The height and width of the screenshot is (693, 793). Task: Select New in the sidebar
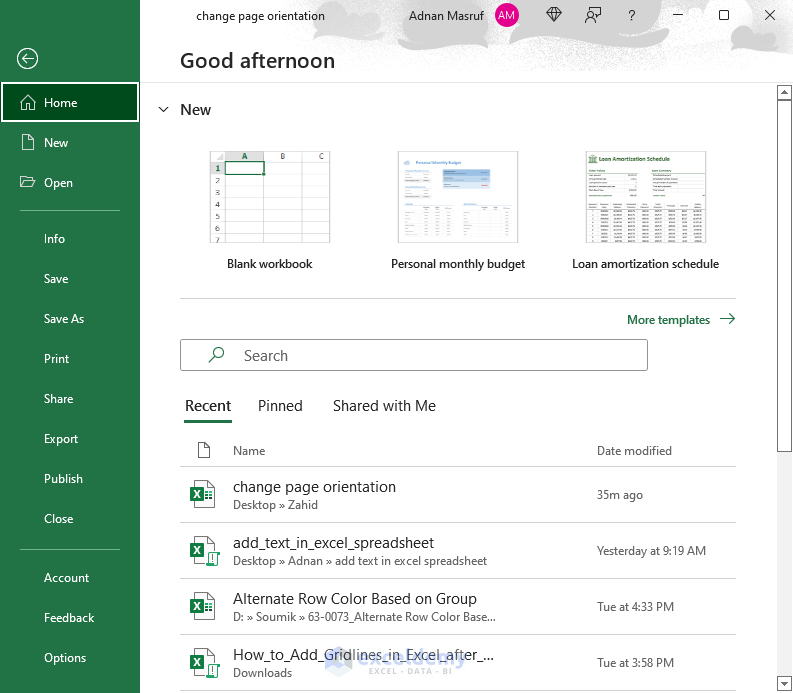point(70,143)
